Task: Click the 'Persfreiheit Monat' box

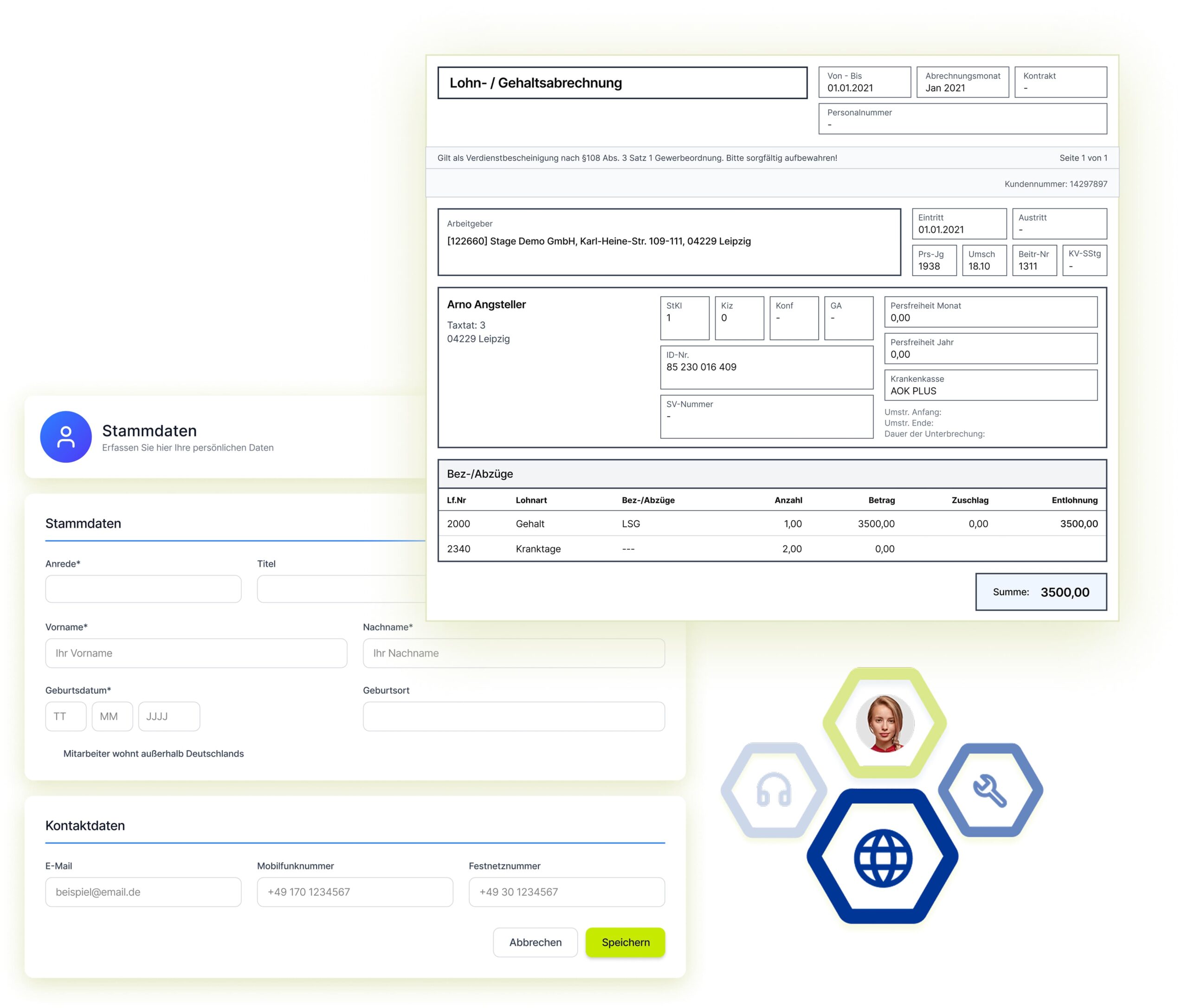Action: (991, 312)
